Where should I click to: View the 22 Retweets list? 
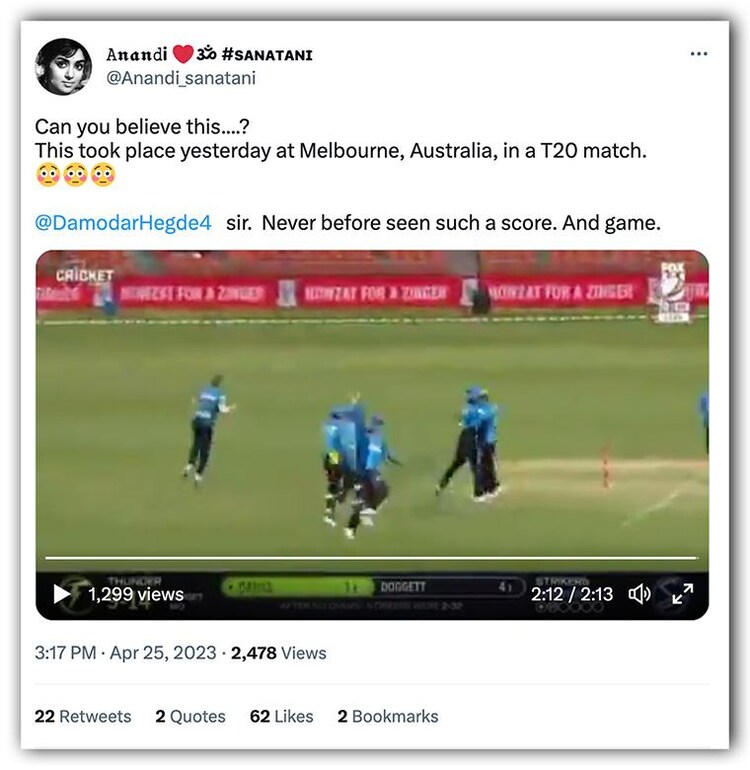83,716
